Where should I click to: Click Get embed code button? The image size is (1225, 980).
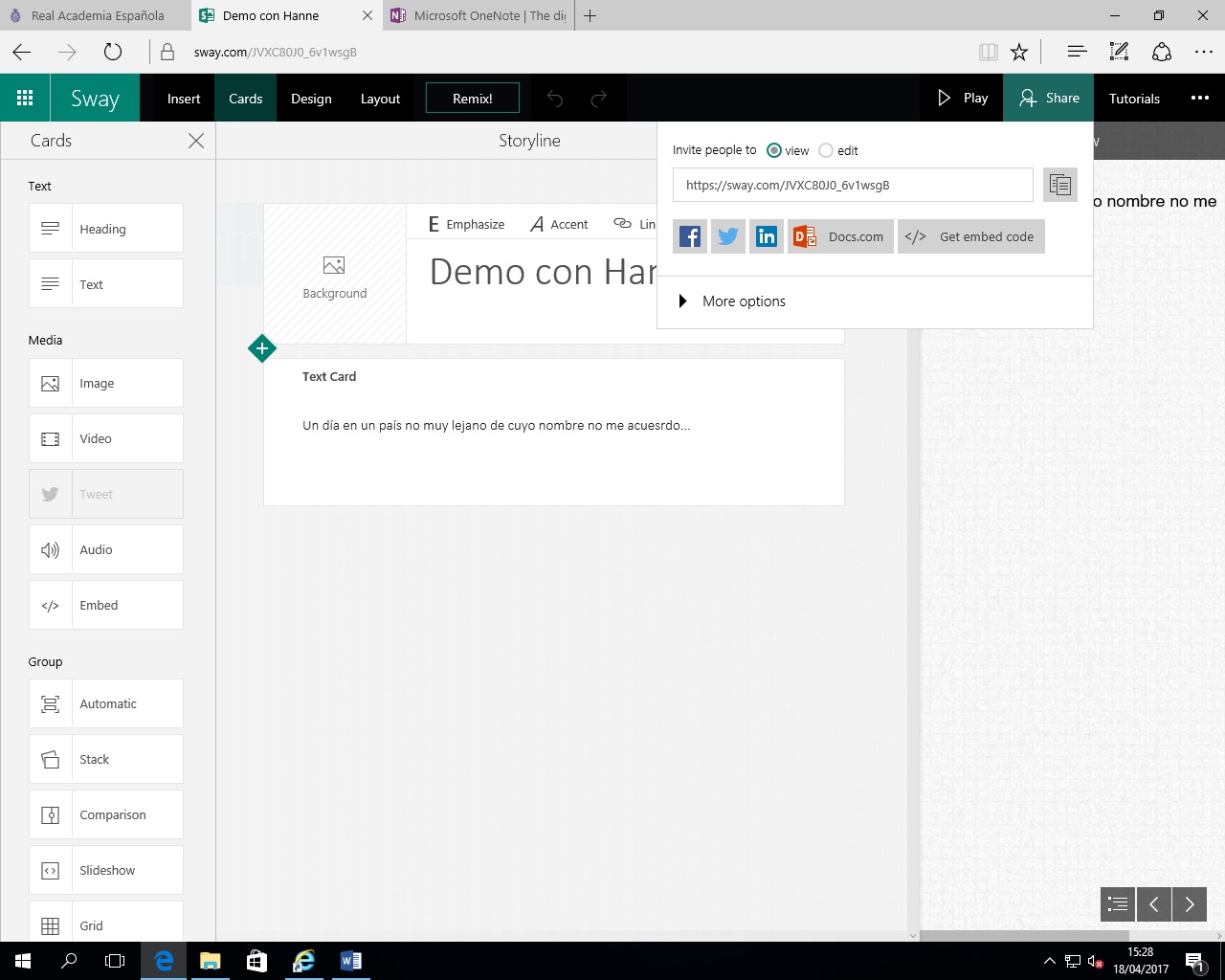(971, 236)
